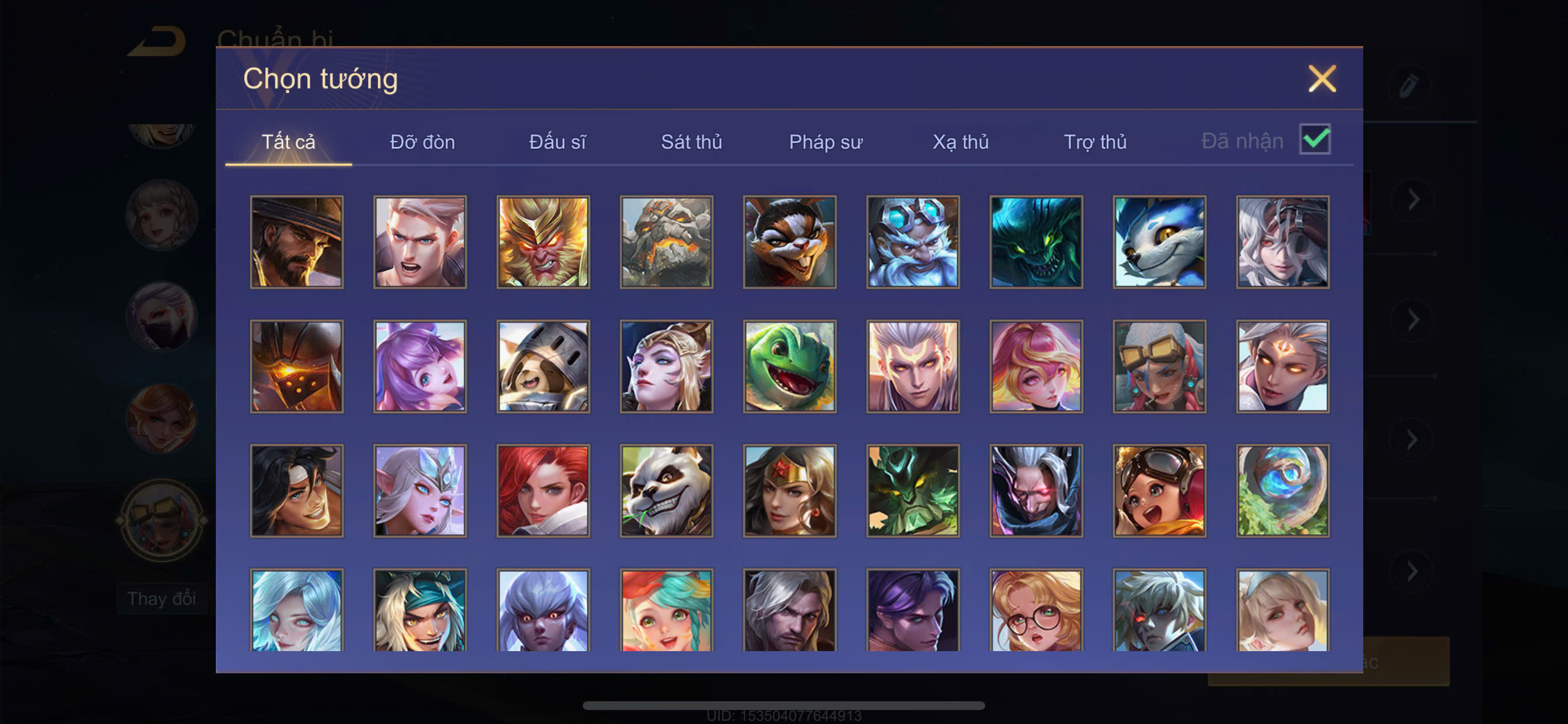The width and height of the screenshot is (1568, 724).
Task: Switch to the Đỡ đòn tab
Action: tap(422, 142)
